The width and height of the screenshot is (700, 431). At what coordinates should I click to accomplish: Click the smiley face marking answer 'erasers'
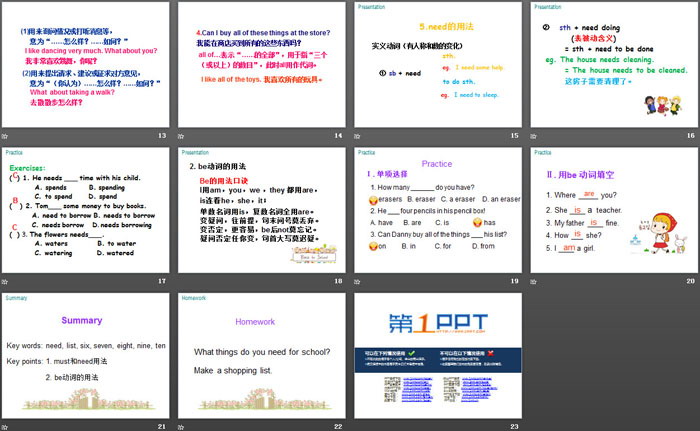click(x=373, y=199)
